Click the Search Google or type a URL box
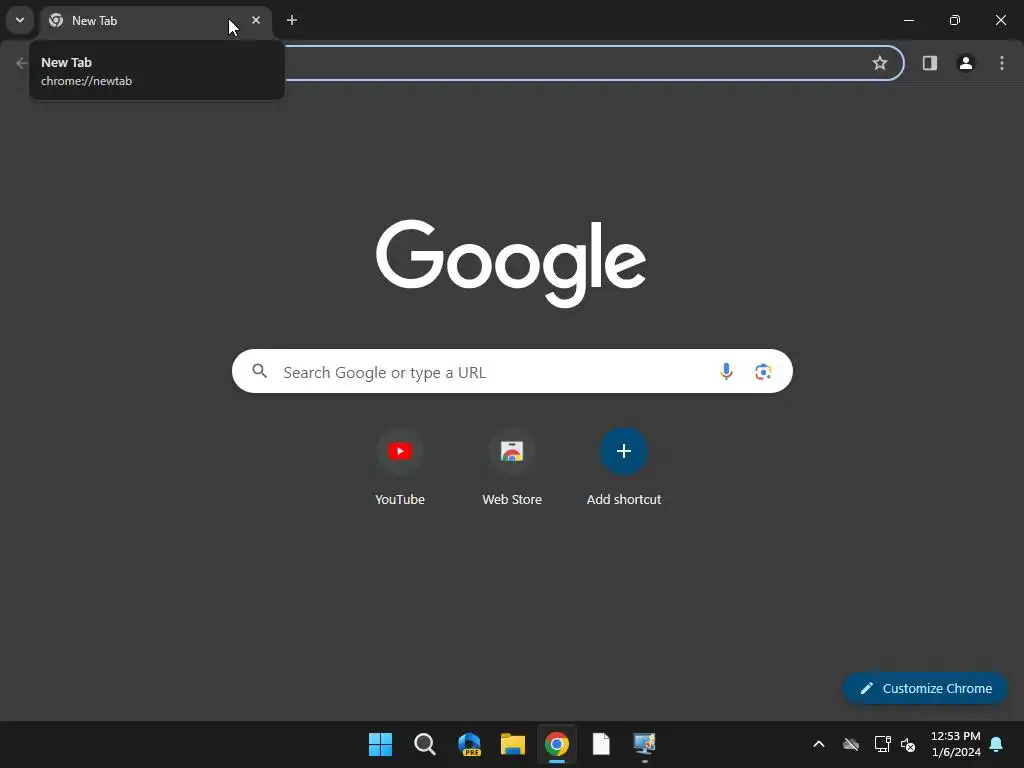 pos(512,372)
